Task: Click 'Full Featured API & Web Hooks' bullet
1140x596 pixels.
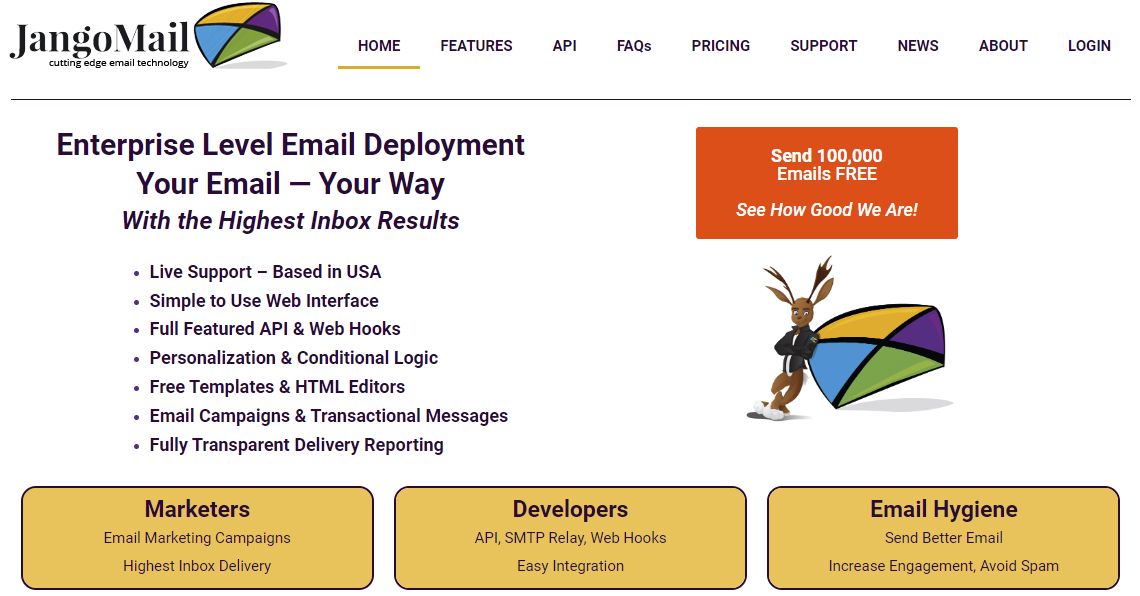Action: click(275, 329)
